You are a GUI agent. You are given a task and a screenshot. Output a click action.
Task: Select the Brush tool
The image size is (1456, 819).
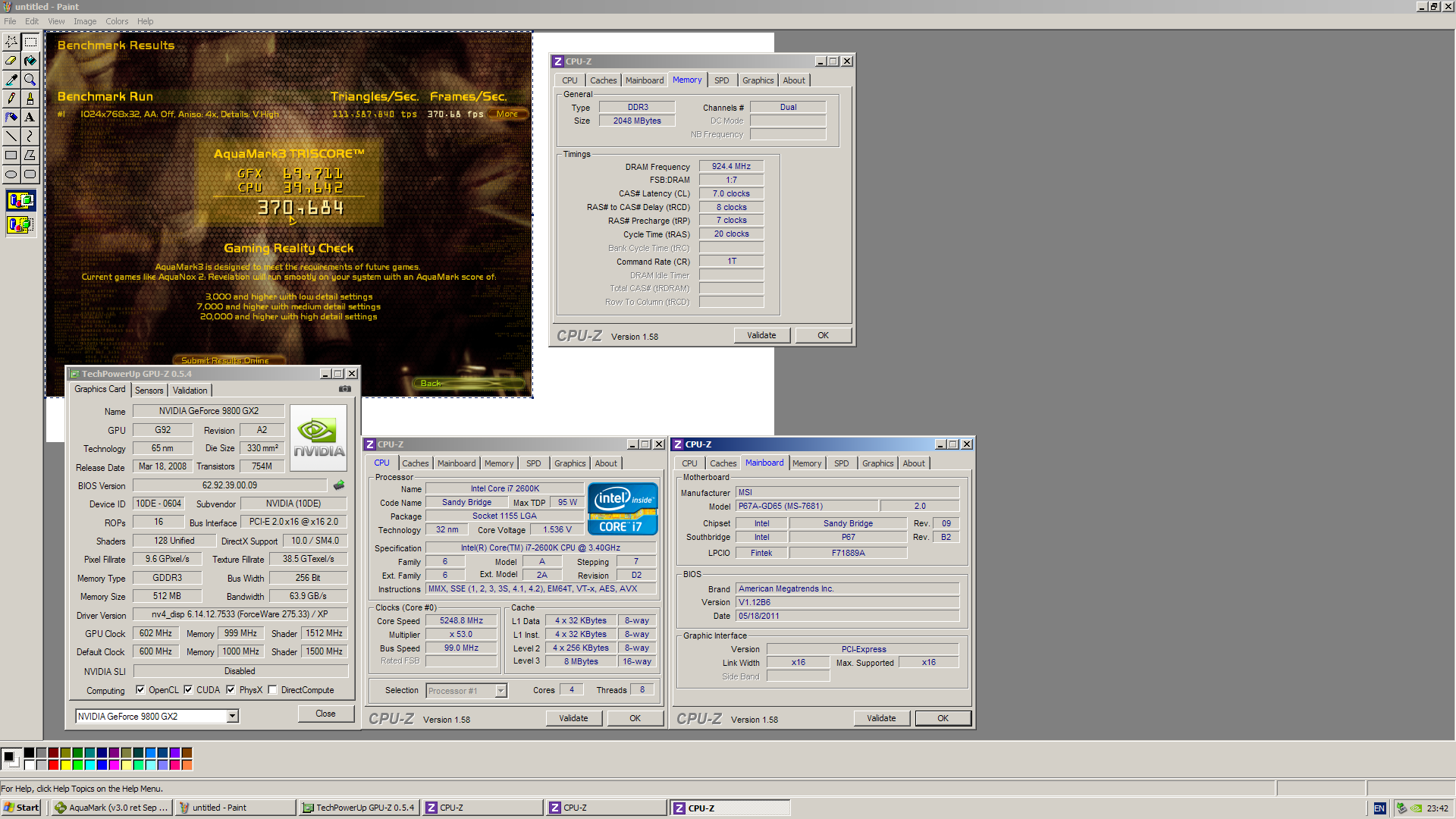[x=30, y=99]
